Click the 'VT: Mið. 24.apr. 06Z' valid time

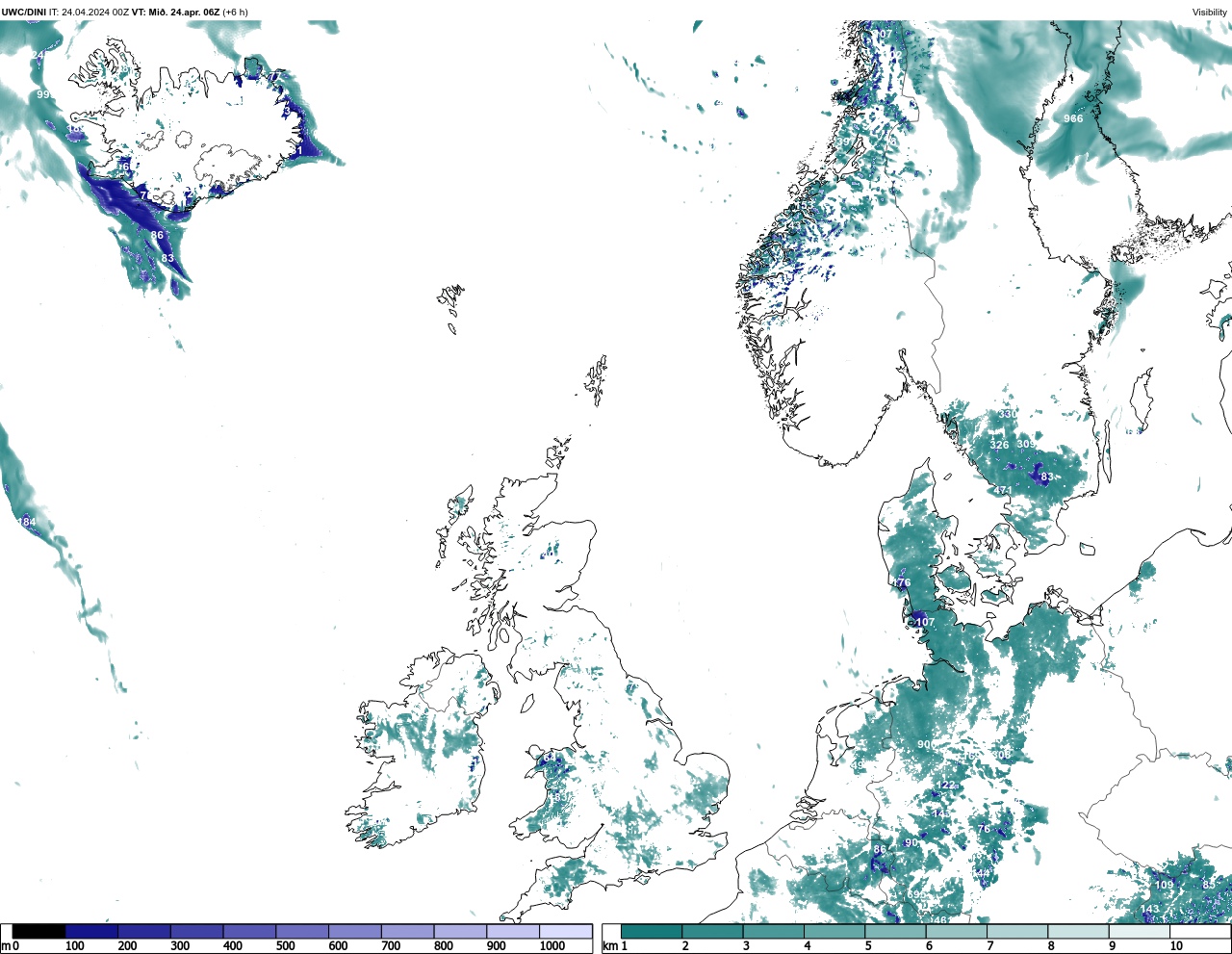(176, 13)
